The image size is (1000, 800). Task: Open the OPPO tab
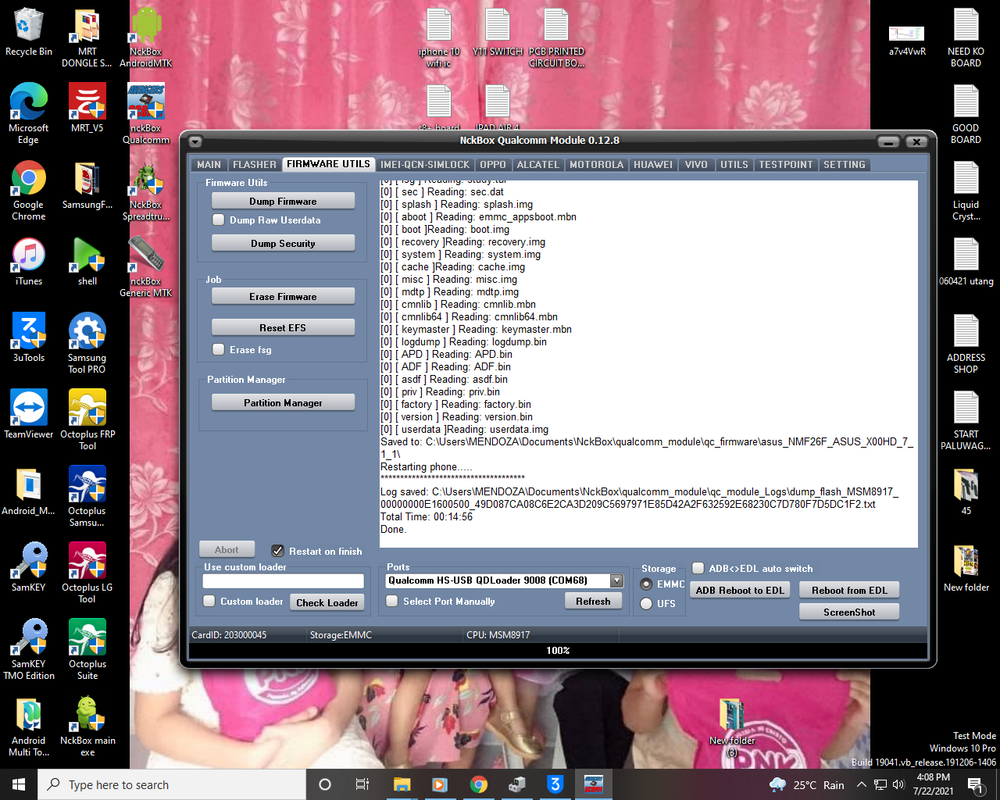pyautogui.click(x=493, y=165)
